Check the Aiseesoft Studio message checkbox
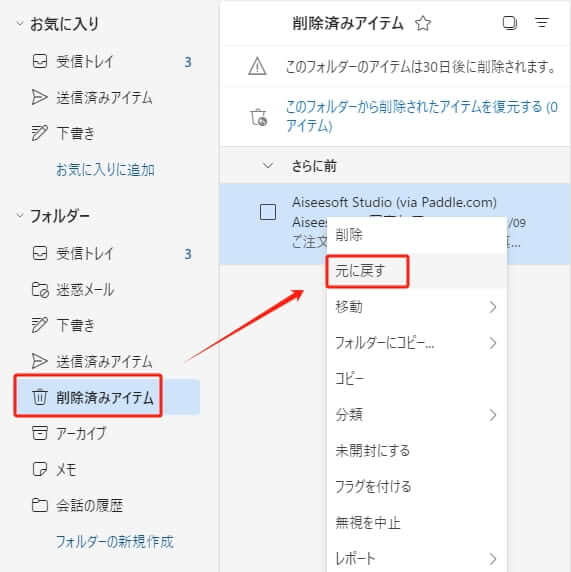The width and height of the screenshot is (571, 572). coord(268,212)
